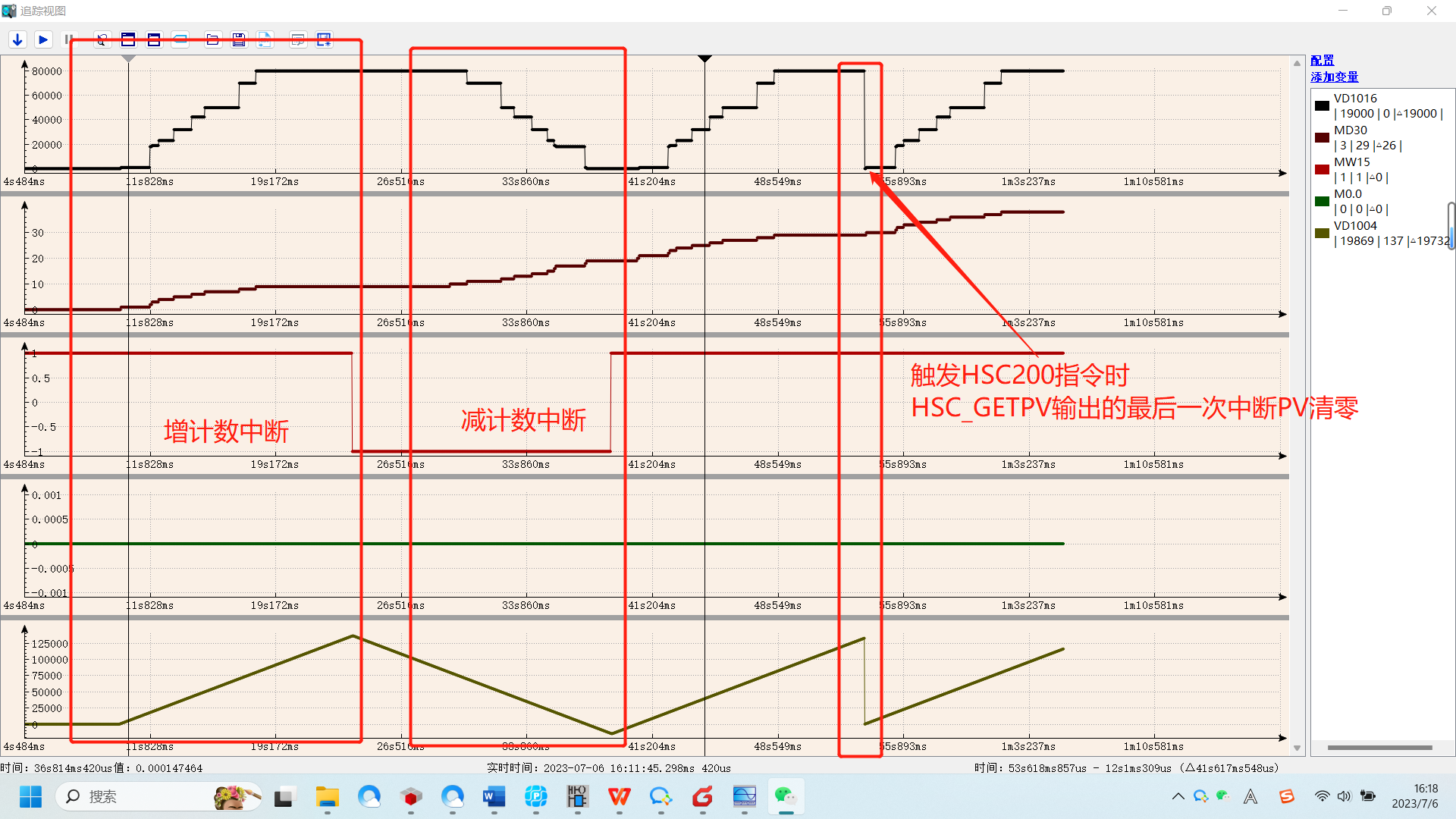Click the pause tracing button
The image size is (1456, 819).
[69, 39]
